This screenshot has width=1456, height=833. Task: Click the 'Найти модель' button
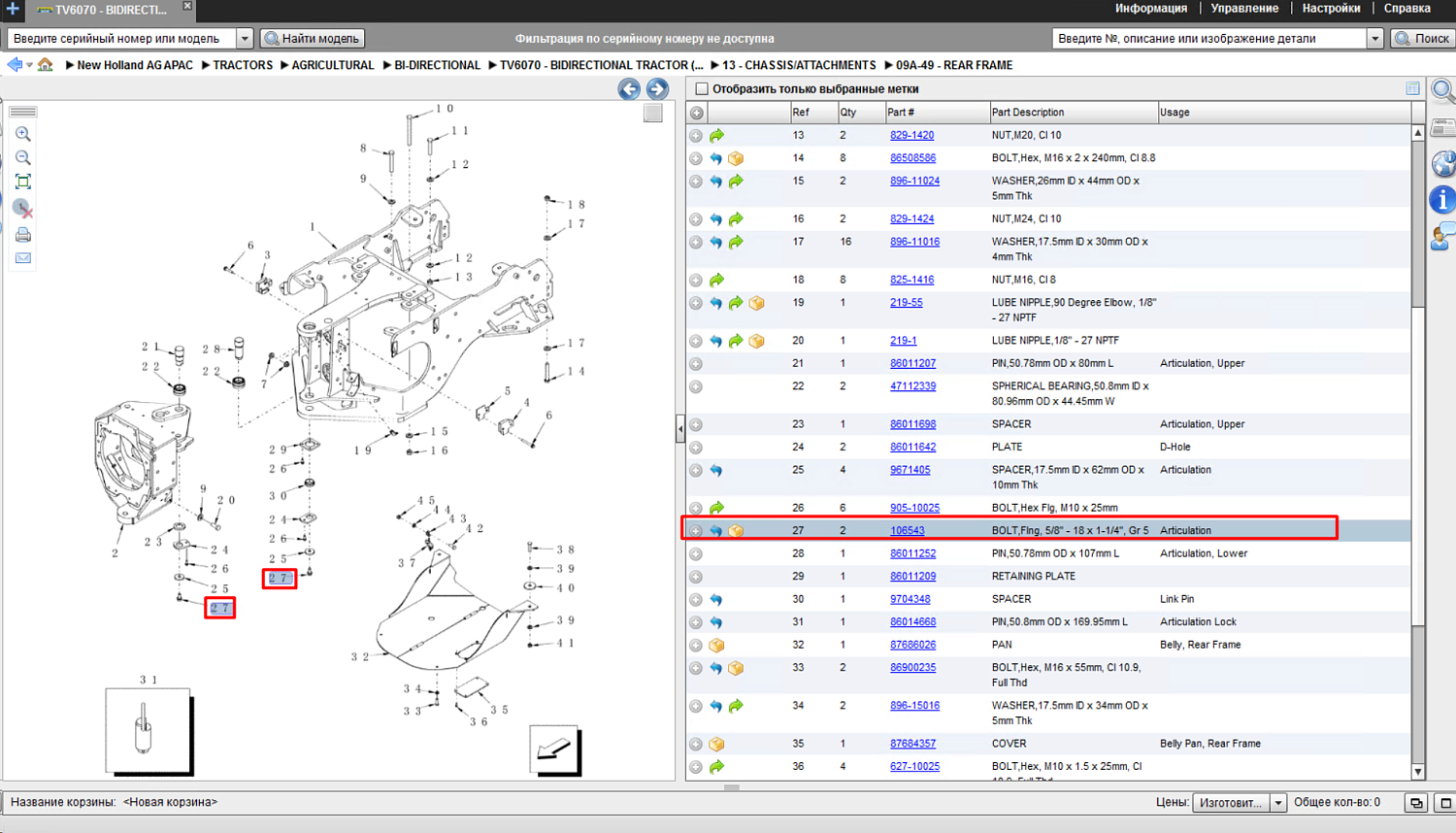click(x=313, y=39)
